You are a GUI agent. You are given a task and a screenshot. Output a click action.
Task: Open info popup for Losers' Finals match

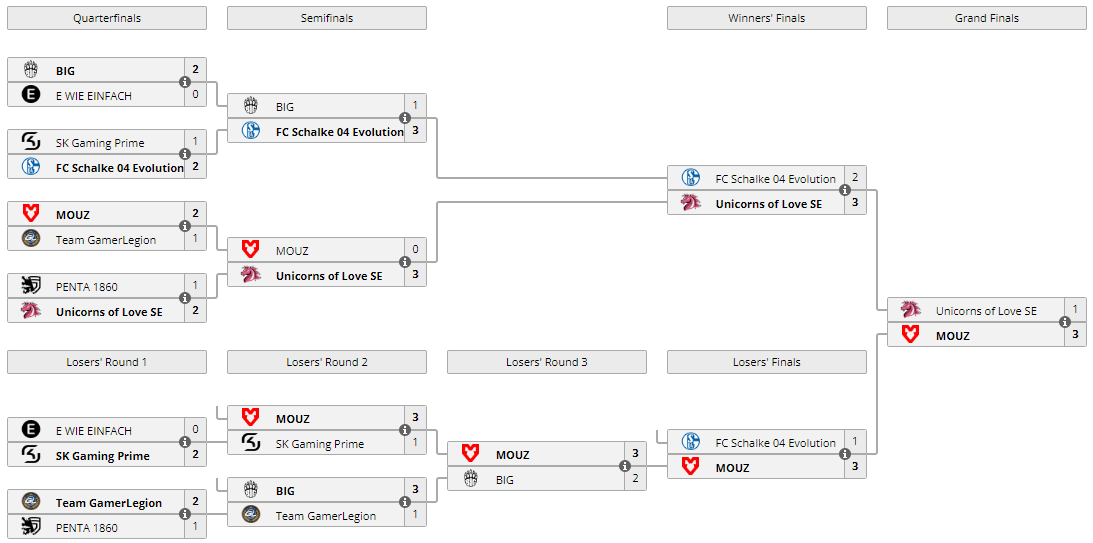tap(845, 455)
